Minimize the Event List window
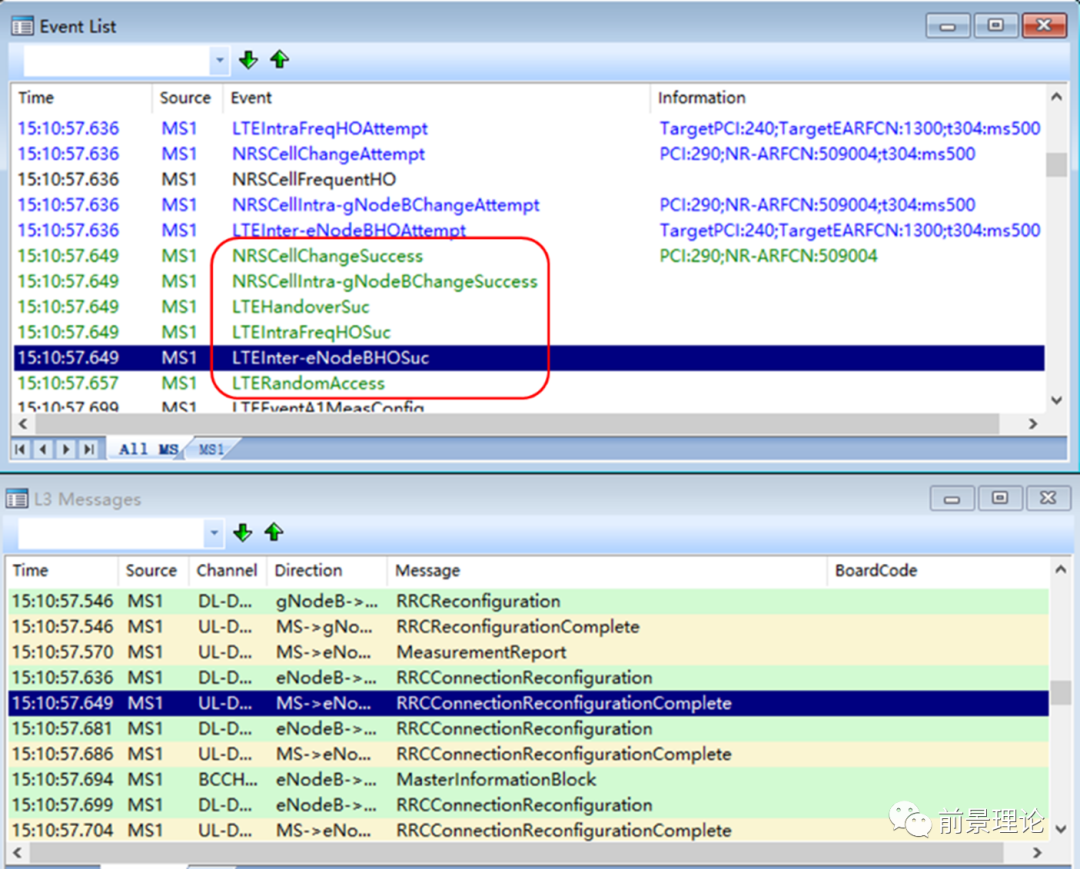Viewport: 1080px width, 869px height. click(x=948, y=26)
